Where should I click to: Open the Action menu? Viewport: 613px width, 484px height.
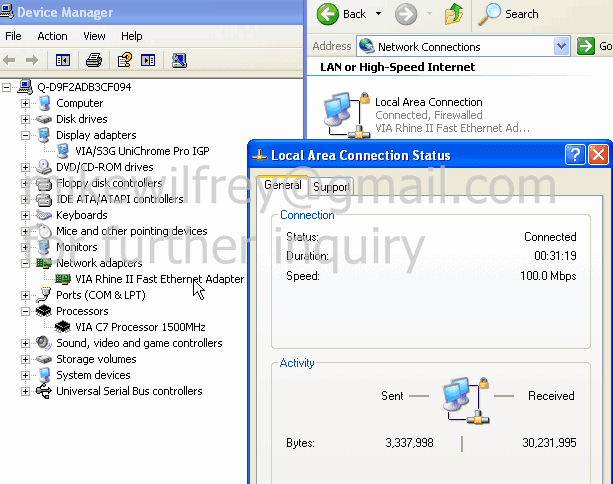coord(52,36)
